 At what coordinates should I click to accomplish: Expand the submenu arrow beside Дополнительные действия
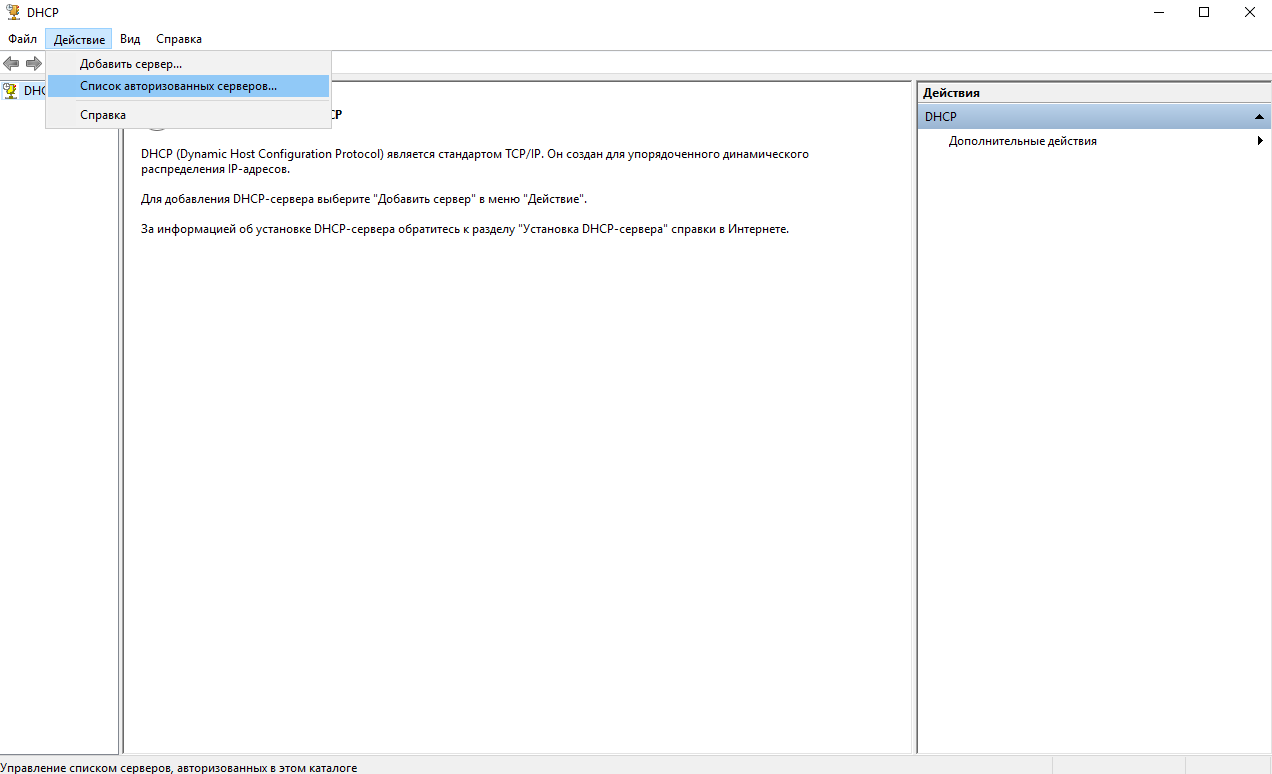[1260, 141]
